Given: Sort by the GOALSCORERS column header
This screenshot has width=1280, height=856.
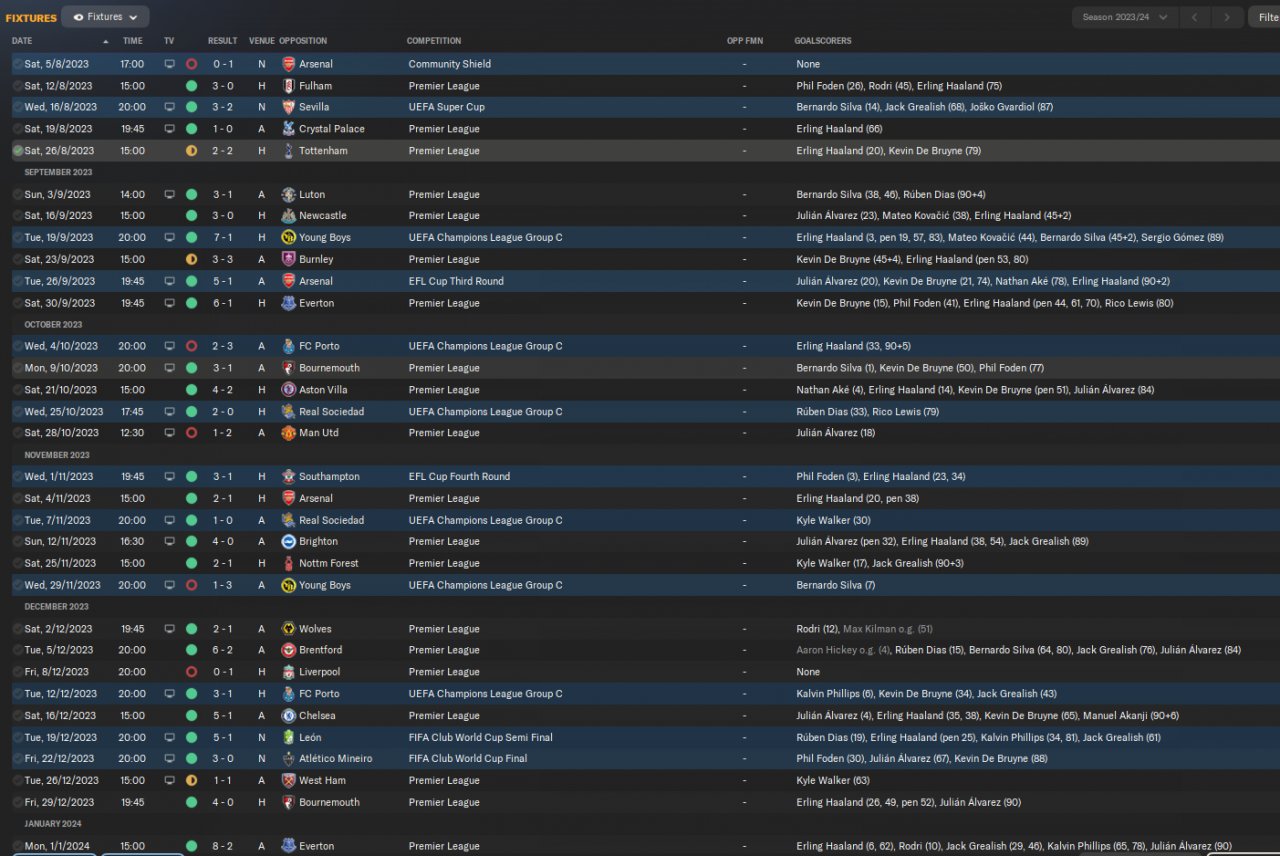Looking at the screenshot, I should (823, 41).
